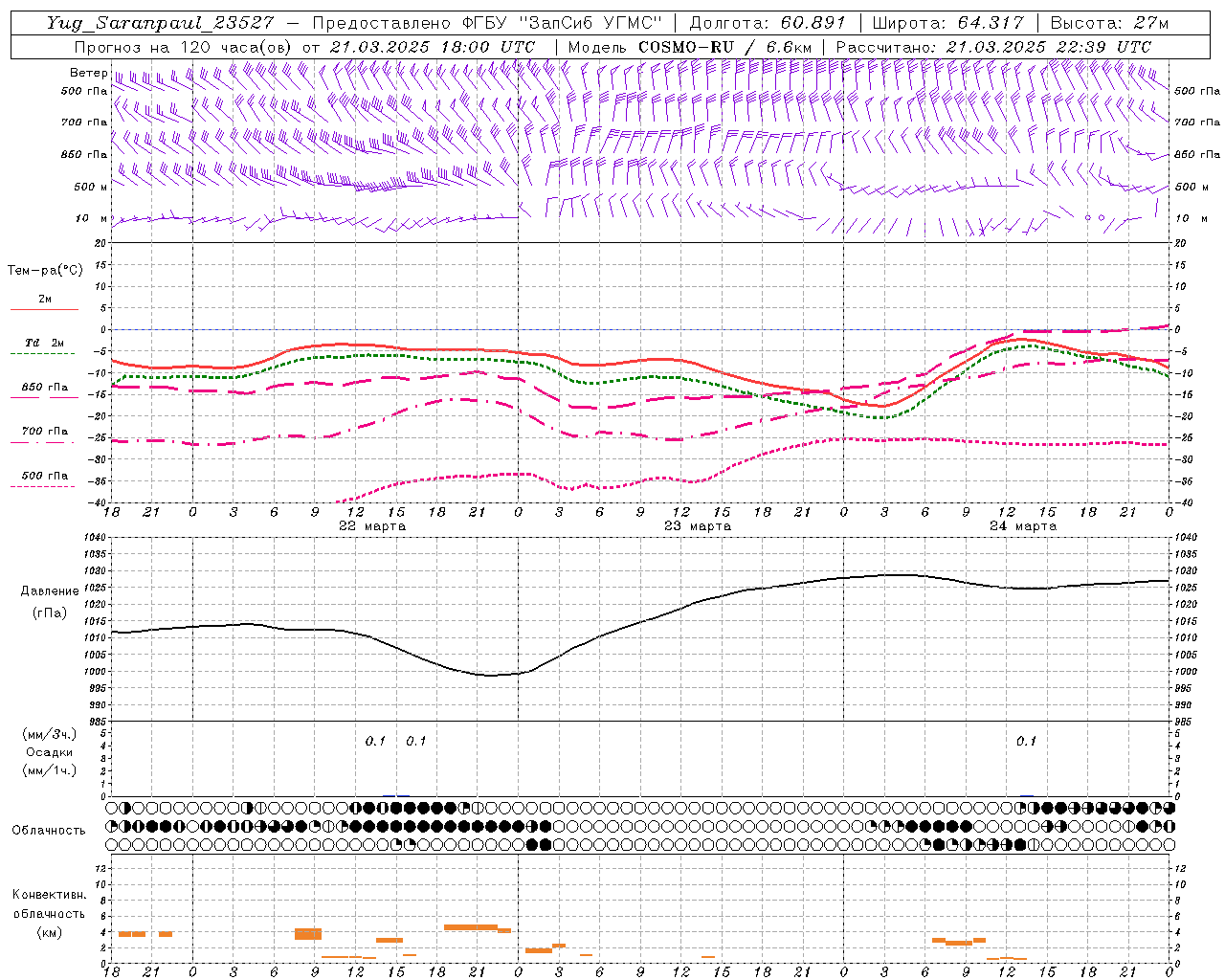Click the long orange convective bar at 18–21h, 22 марта
This screenshot has height=980, width=1225.
point(471,926)
